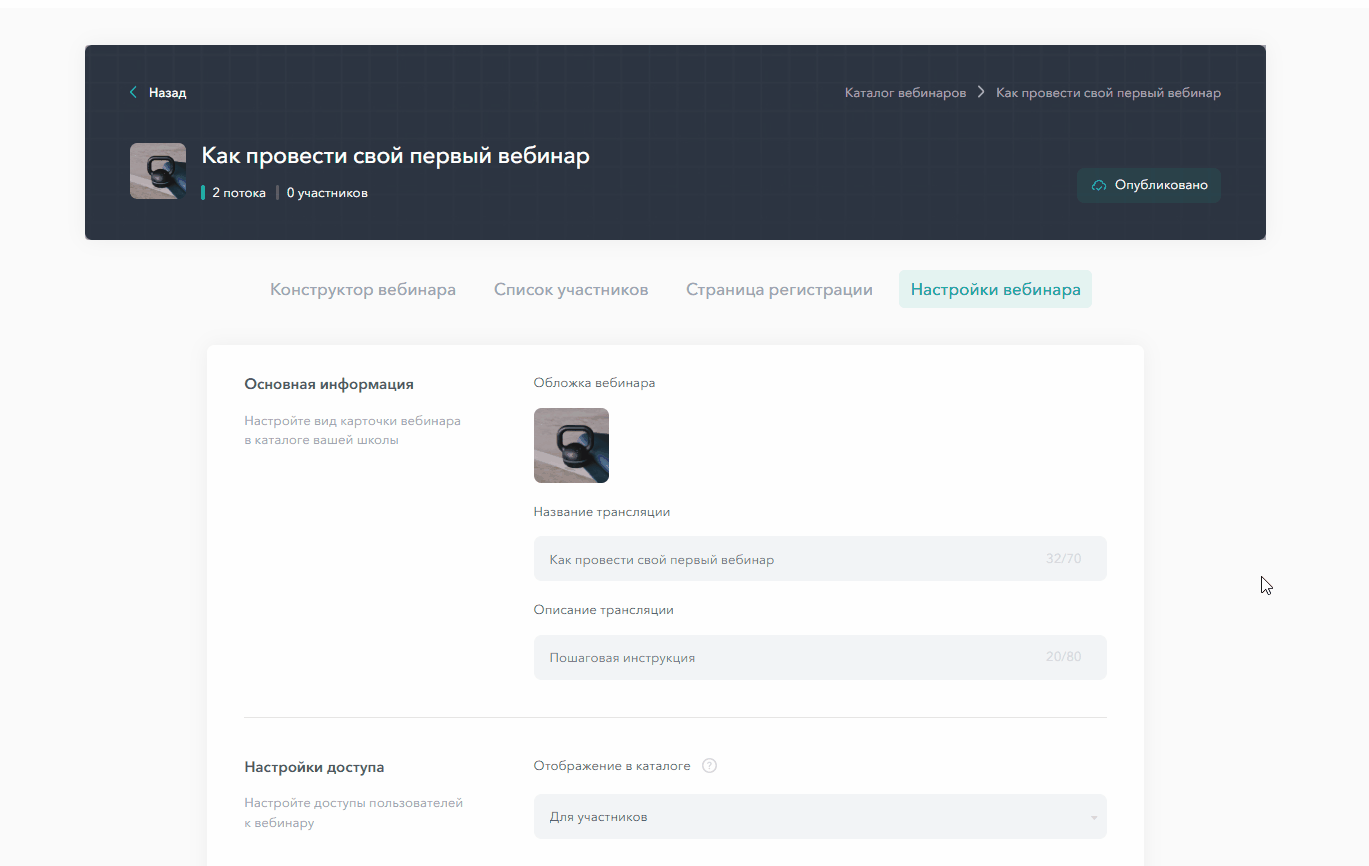Click the Отображение в каталоге label

(x=612, y=766)
